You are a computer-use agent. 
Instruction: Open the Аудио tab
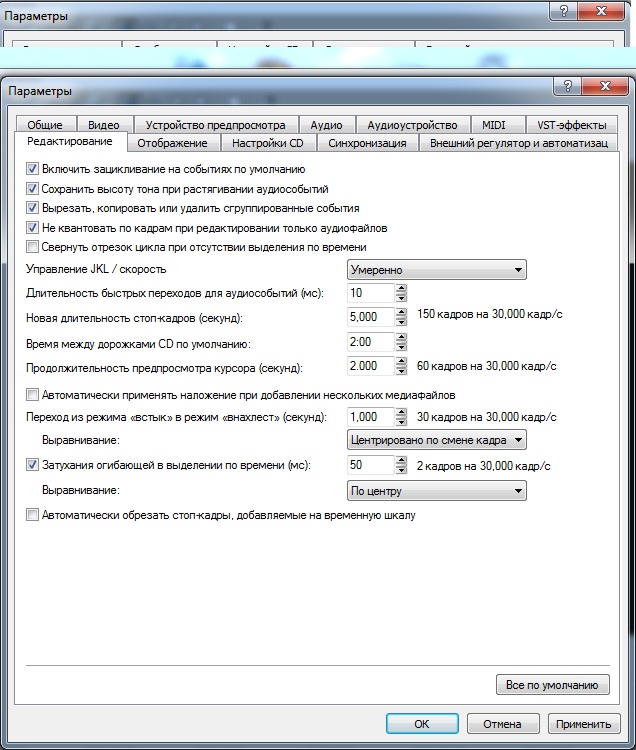tap(326, 125)
